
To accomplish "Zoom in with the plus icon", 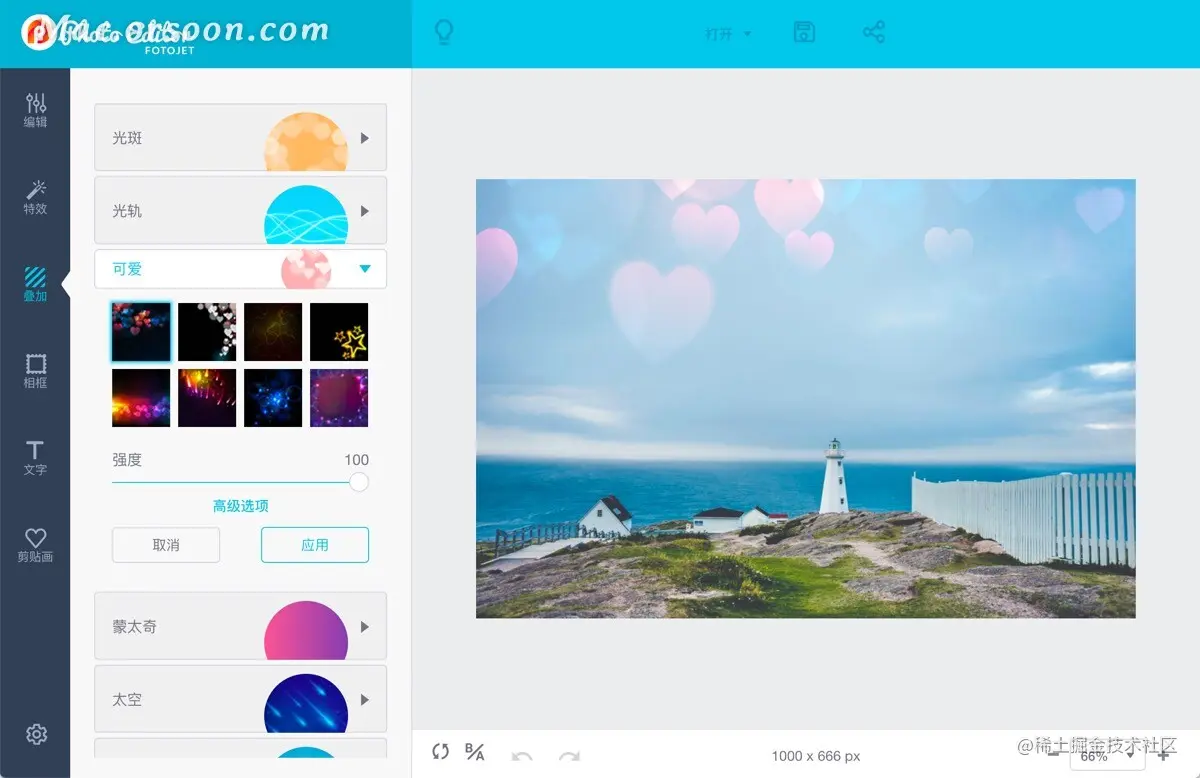I will (x=1162, y=756).
